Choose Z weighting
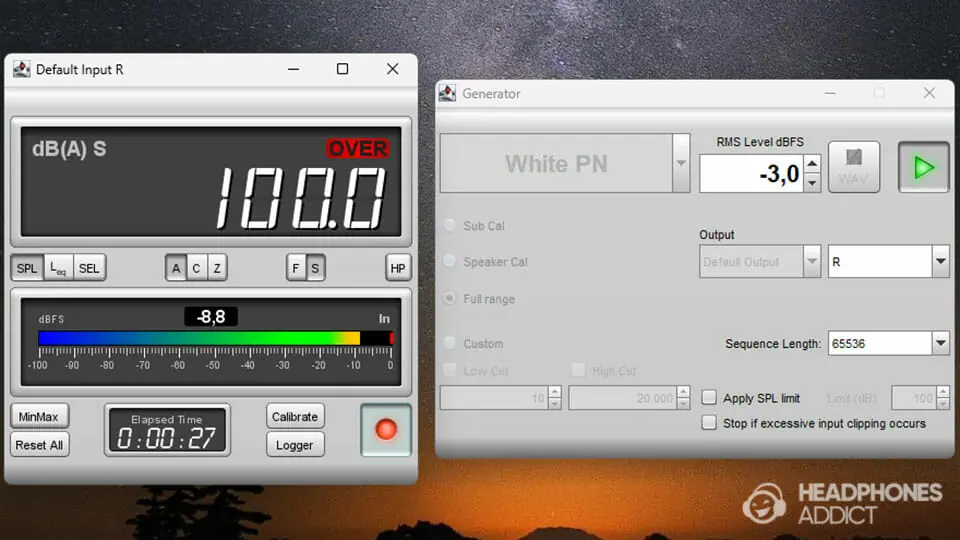960x540 pixels. point(217,268)
